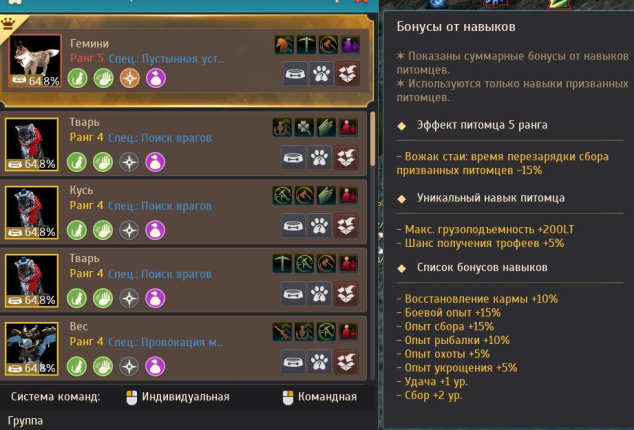Image resolution: width=634 pixels, height=430 pixels.
Task: Click the green hand icon on Кусь row
Action: [x=103, y=230]
